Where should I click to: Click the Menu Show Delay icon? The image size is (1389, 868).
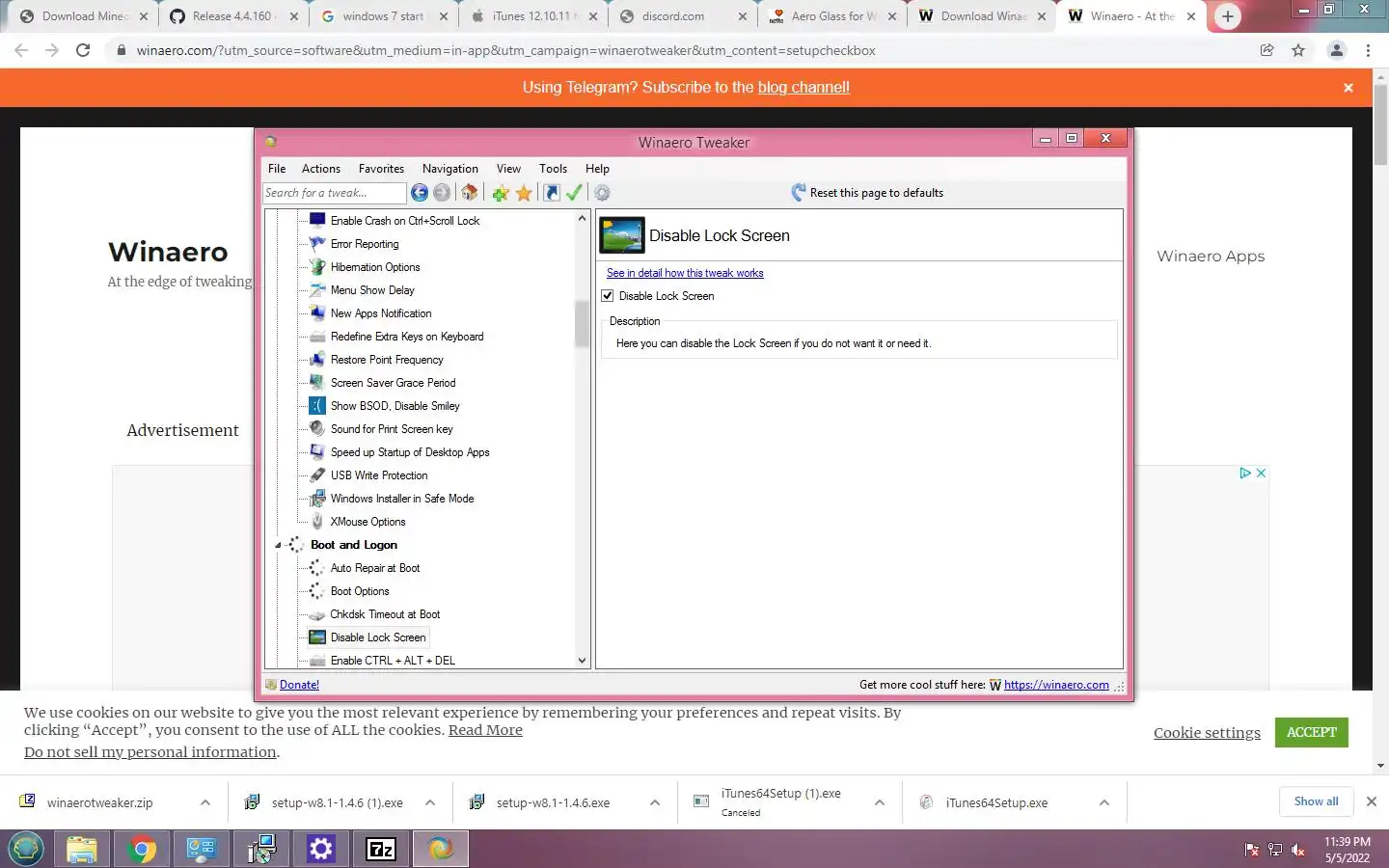coord(317,290)
